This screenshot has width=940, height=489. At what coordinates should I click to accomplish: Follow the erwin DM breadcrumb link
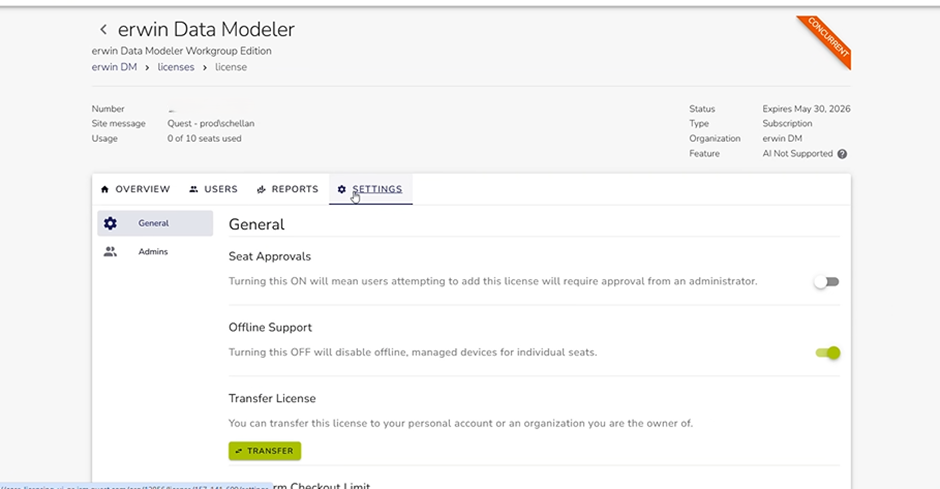click(114, 67)
